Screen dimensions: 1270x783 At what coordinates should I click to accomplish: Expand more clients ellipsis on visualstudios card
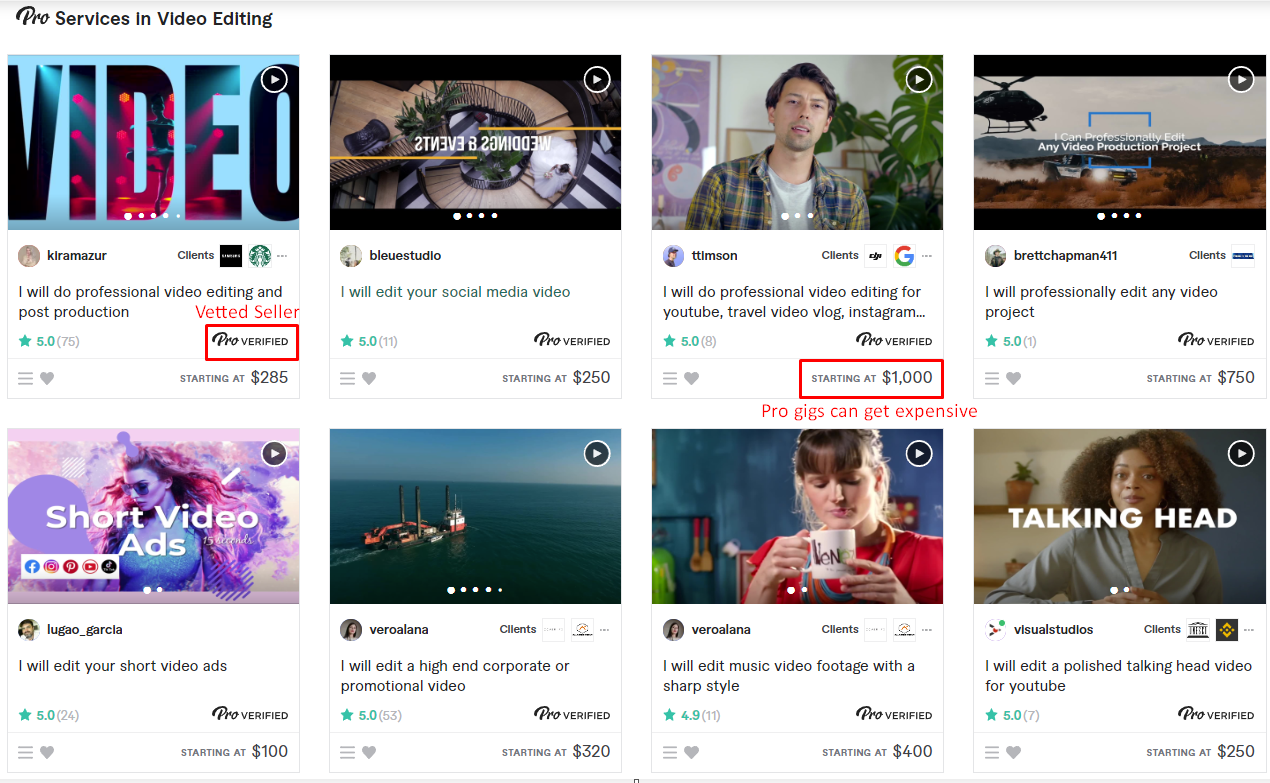[1249, 630]
